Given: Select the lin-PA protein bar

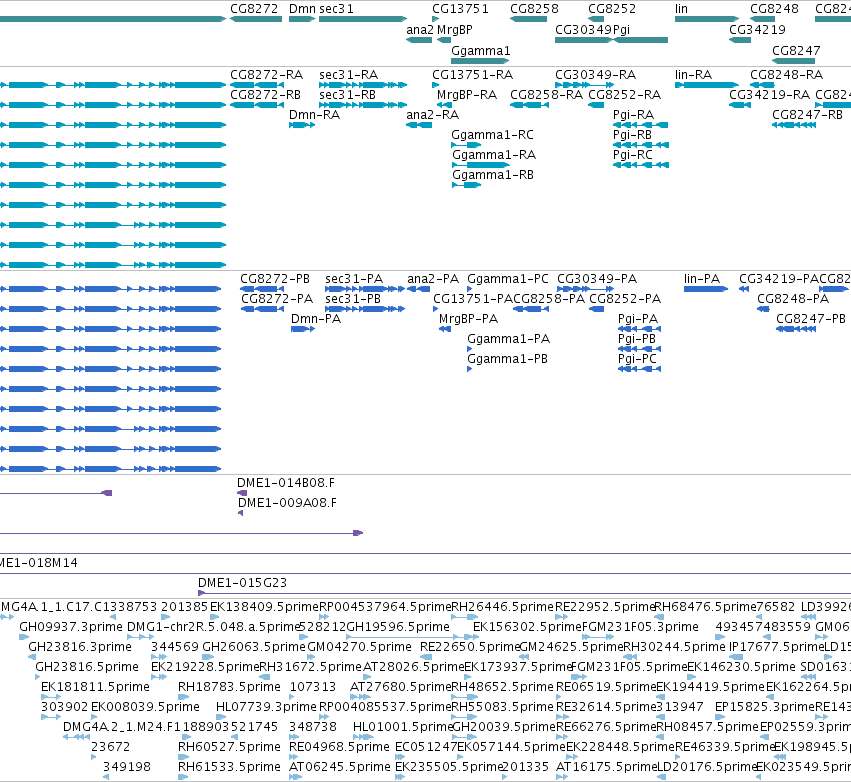Looking at the screenshot, I should [x=706, y=289].
